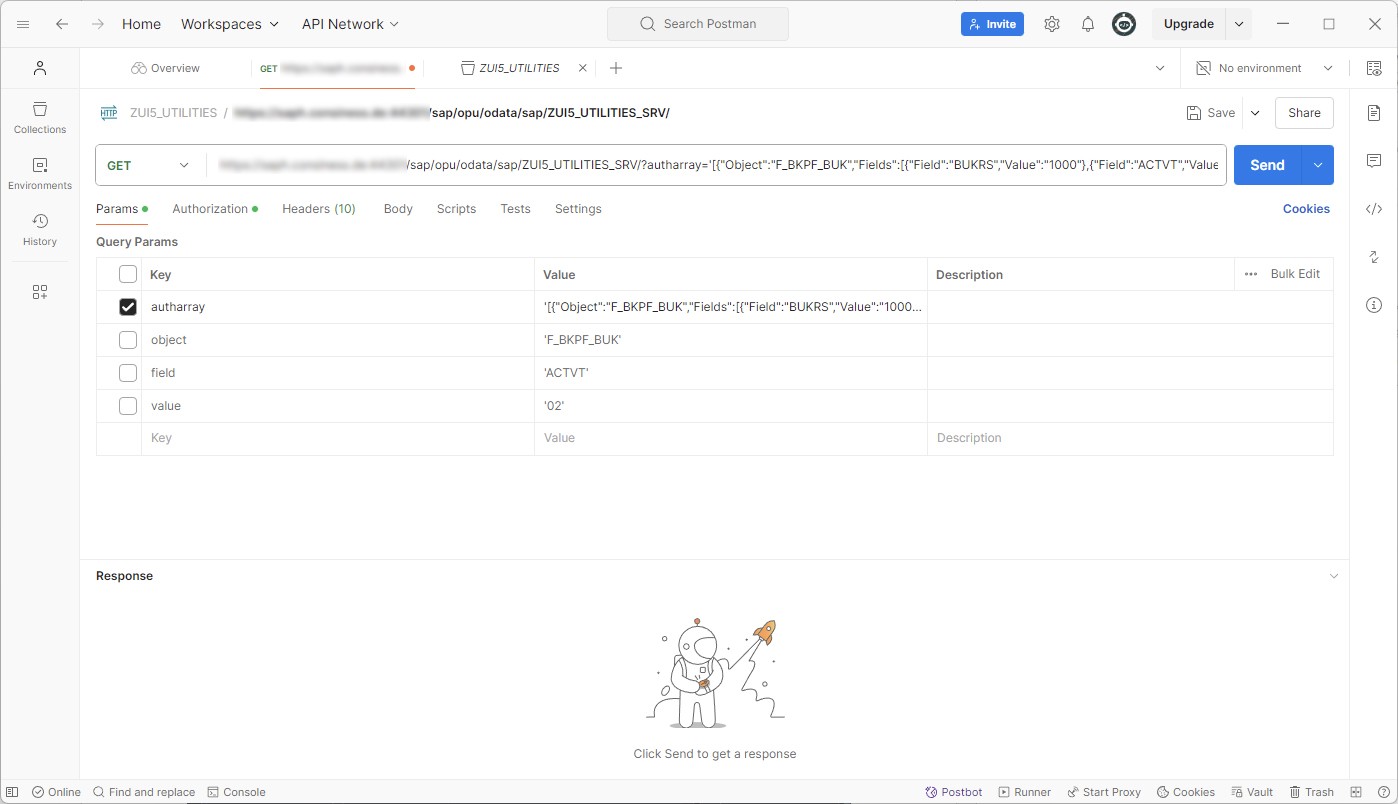Screen dimensions: 1398x804
Task: Open the user avatar menu
Action: (x=1124, y=24)
